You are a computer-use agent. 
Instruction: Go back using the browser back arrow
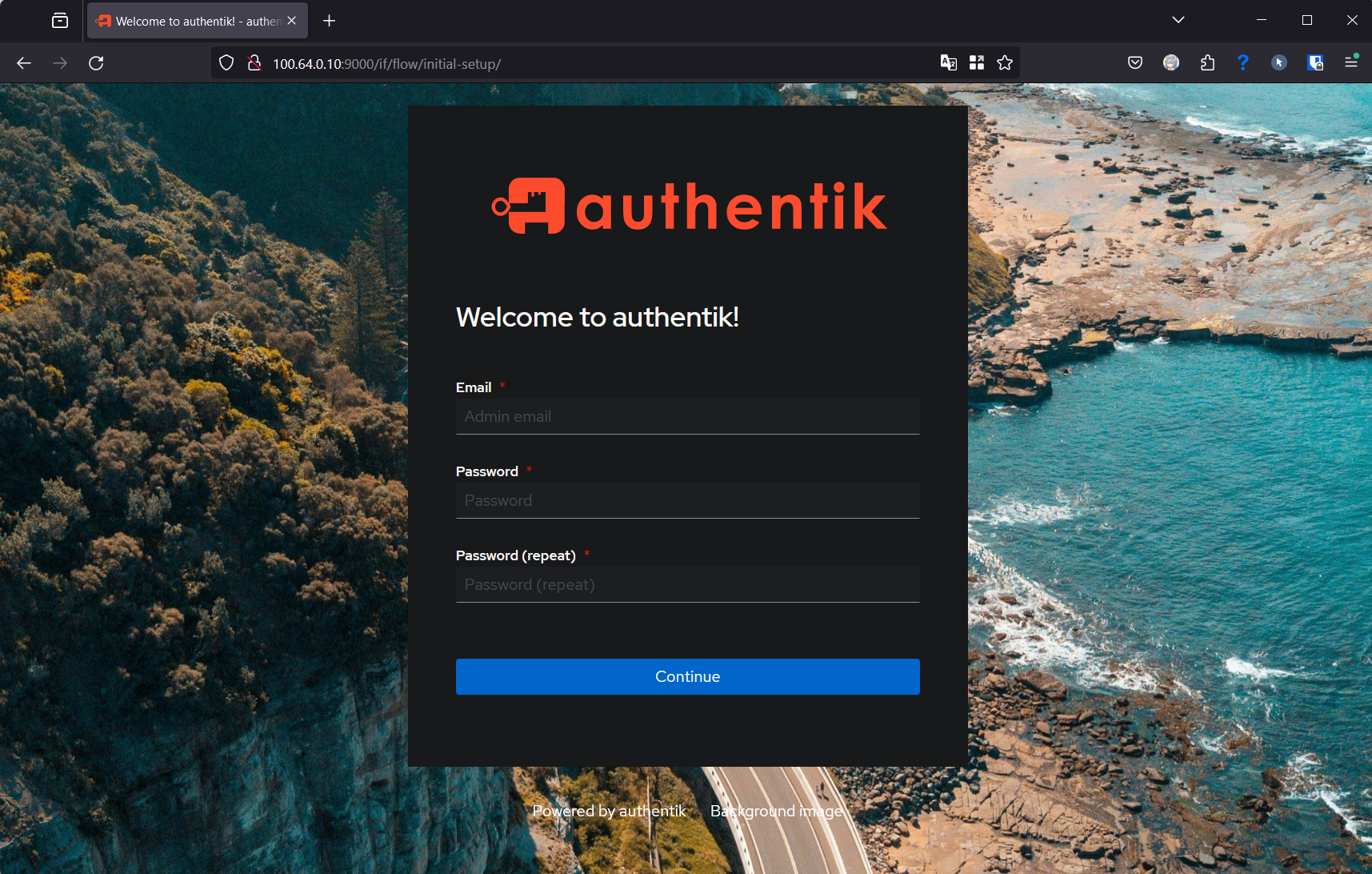coord(24,63)
